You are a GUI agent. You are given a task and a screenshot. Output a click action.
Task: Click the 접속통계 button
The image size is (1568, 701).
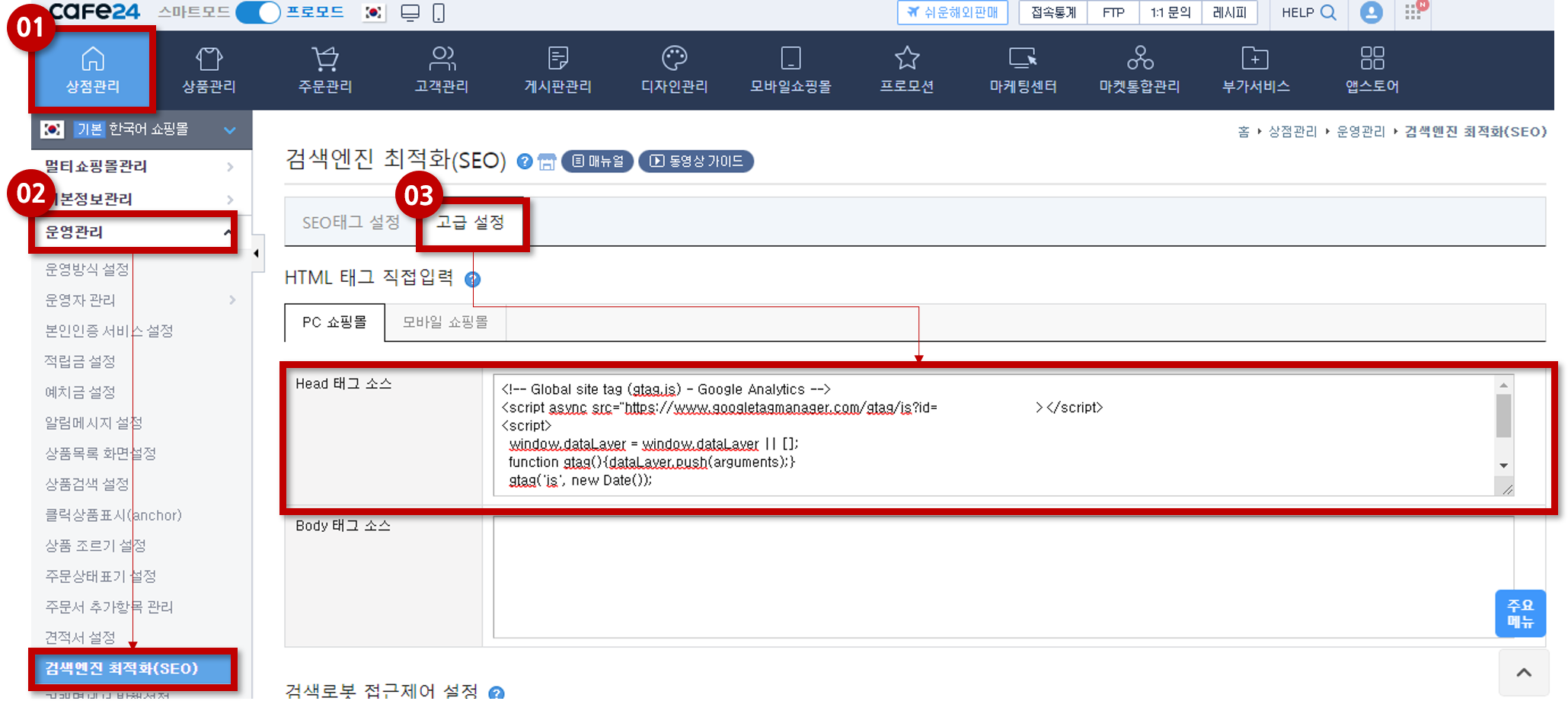click(x=1054, y=13)
